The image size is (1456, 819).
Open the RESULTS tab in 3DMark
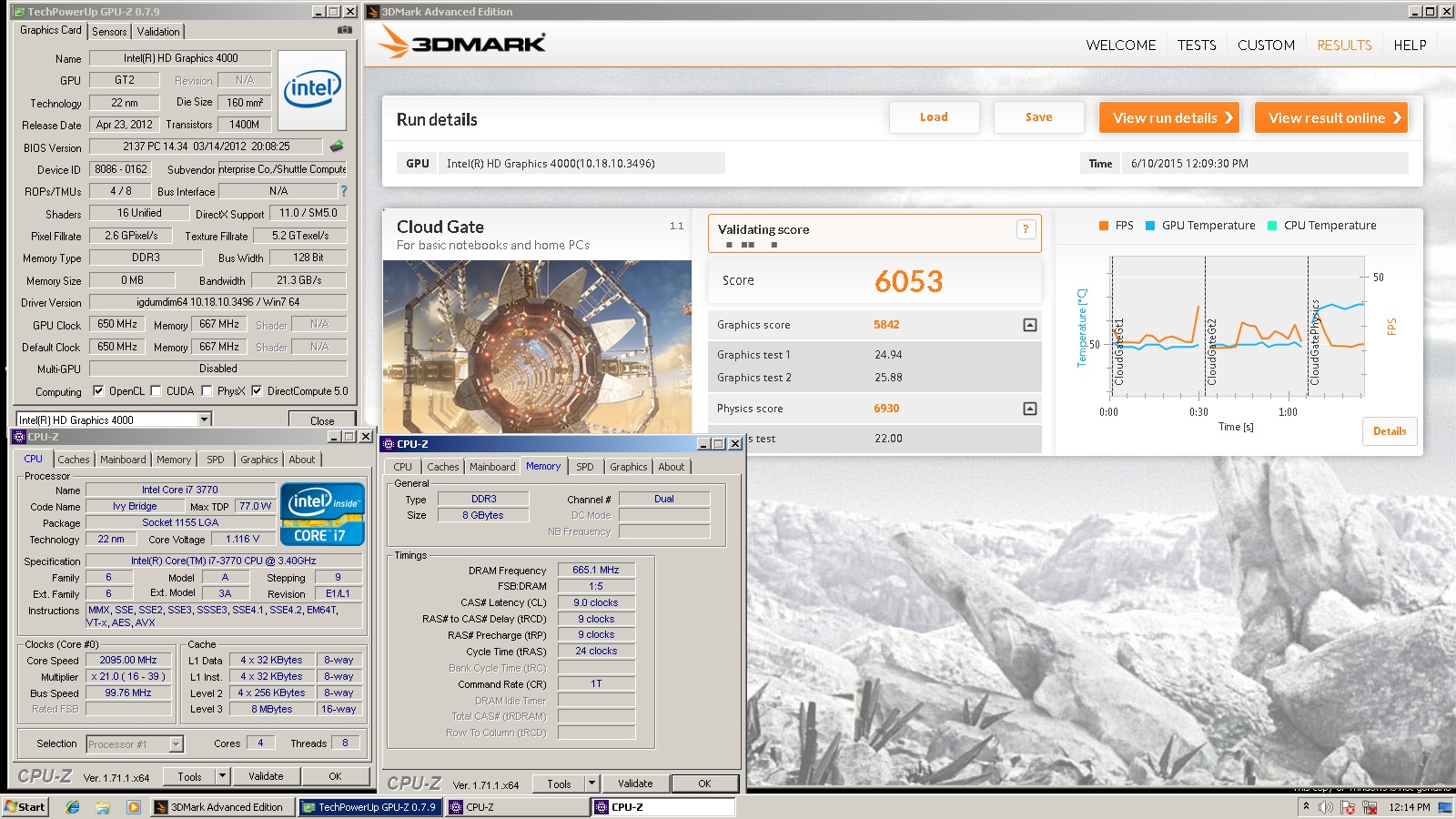point(1344,45)
